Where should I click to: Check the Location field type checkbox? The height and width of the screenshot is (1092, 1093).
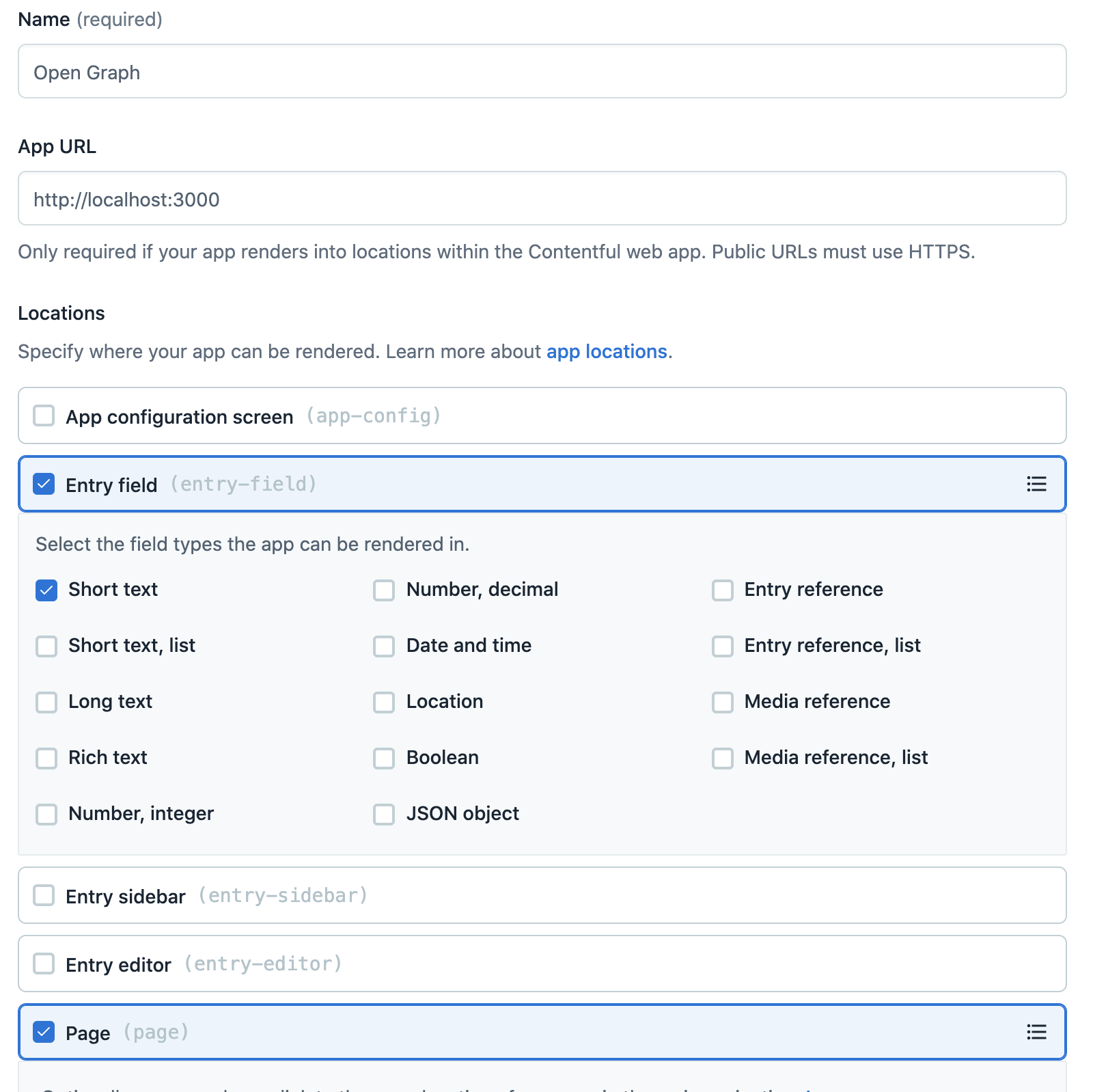(x=384, y=702)
